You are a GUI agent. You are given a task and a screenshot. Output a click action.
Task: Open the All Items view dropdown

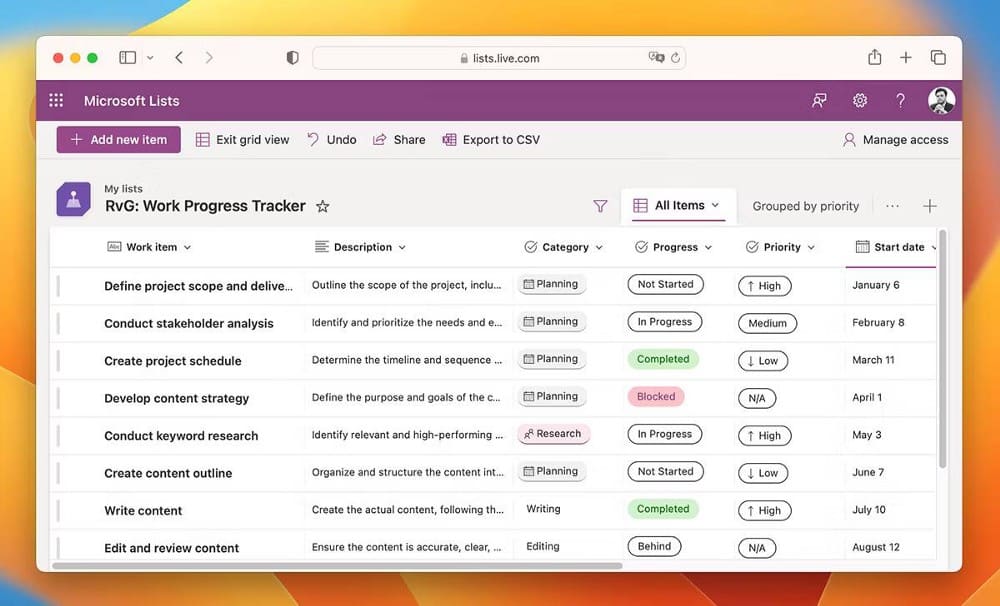pyautogui.click(x=717, y=205)
